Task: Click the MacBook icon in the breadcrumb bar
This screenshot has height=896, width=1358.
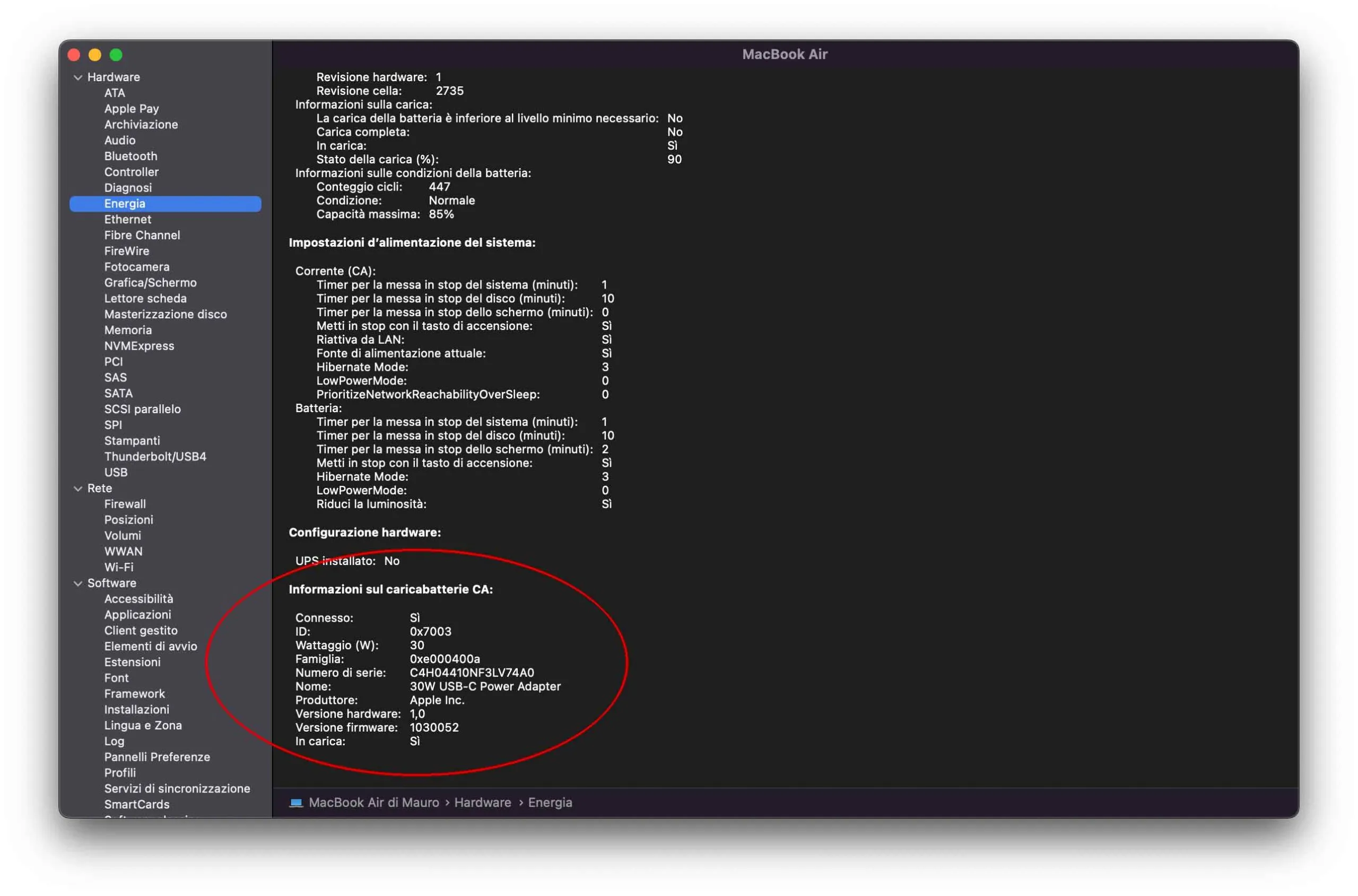Action: pyautogui.click(x=297, y=802)
